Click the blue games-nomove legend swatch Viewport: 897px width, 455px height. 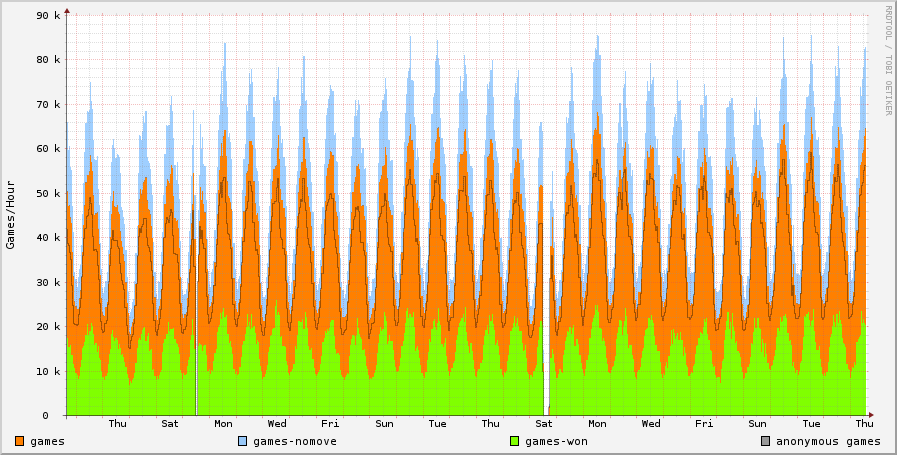click(x=243, y=441)
